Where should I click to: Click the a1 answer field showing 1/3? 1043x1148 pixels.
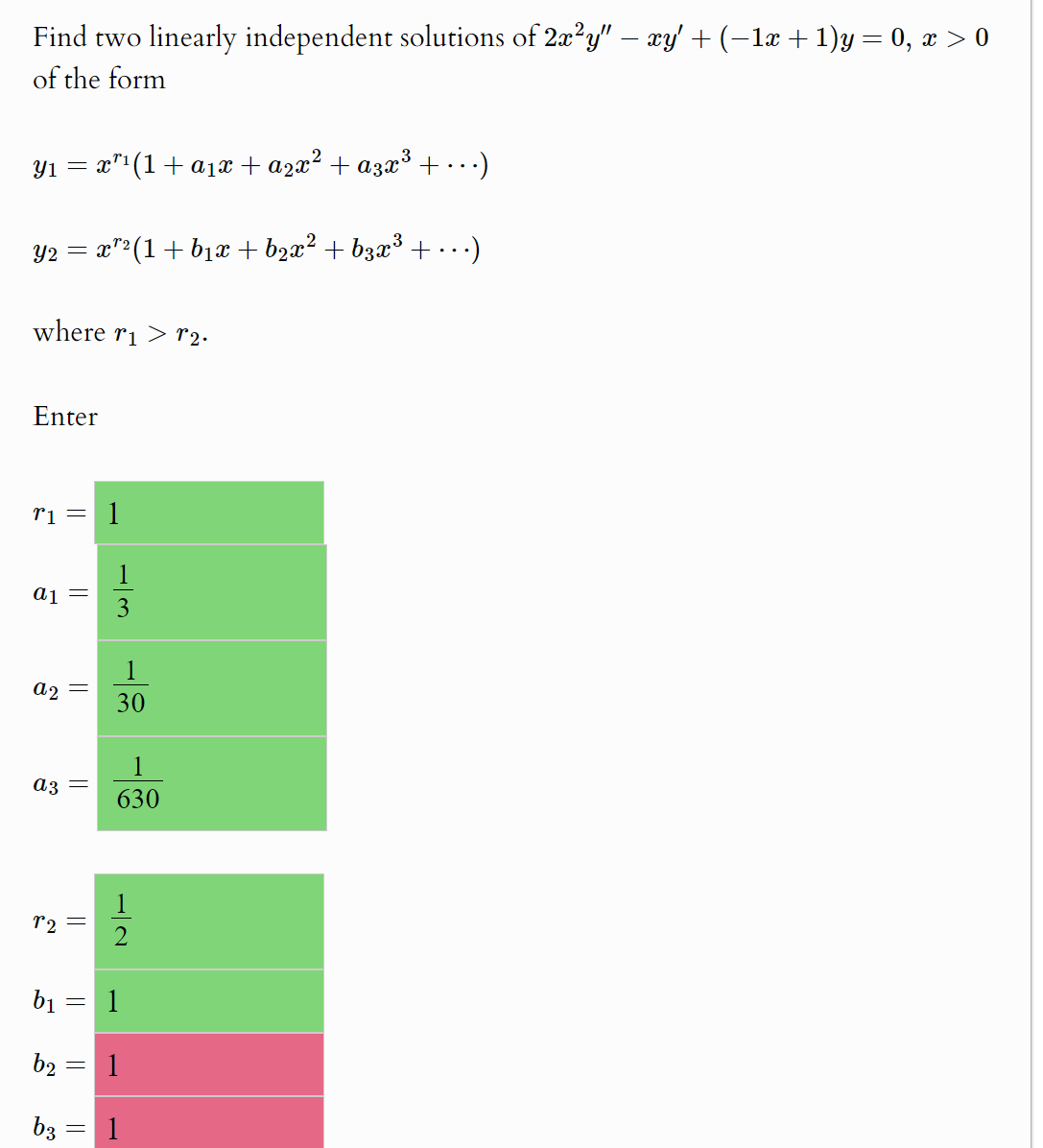pos(209,589)
